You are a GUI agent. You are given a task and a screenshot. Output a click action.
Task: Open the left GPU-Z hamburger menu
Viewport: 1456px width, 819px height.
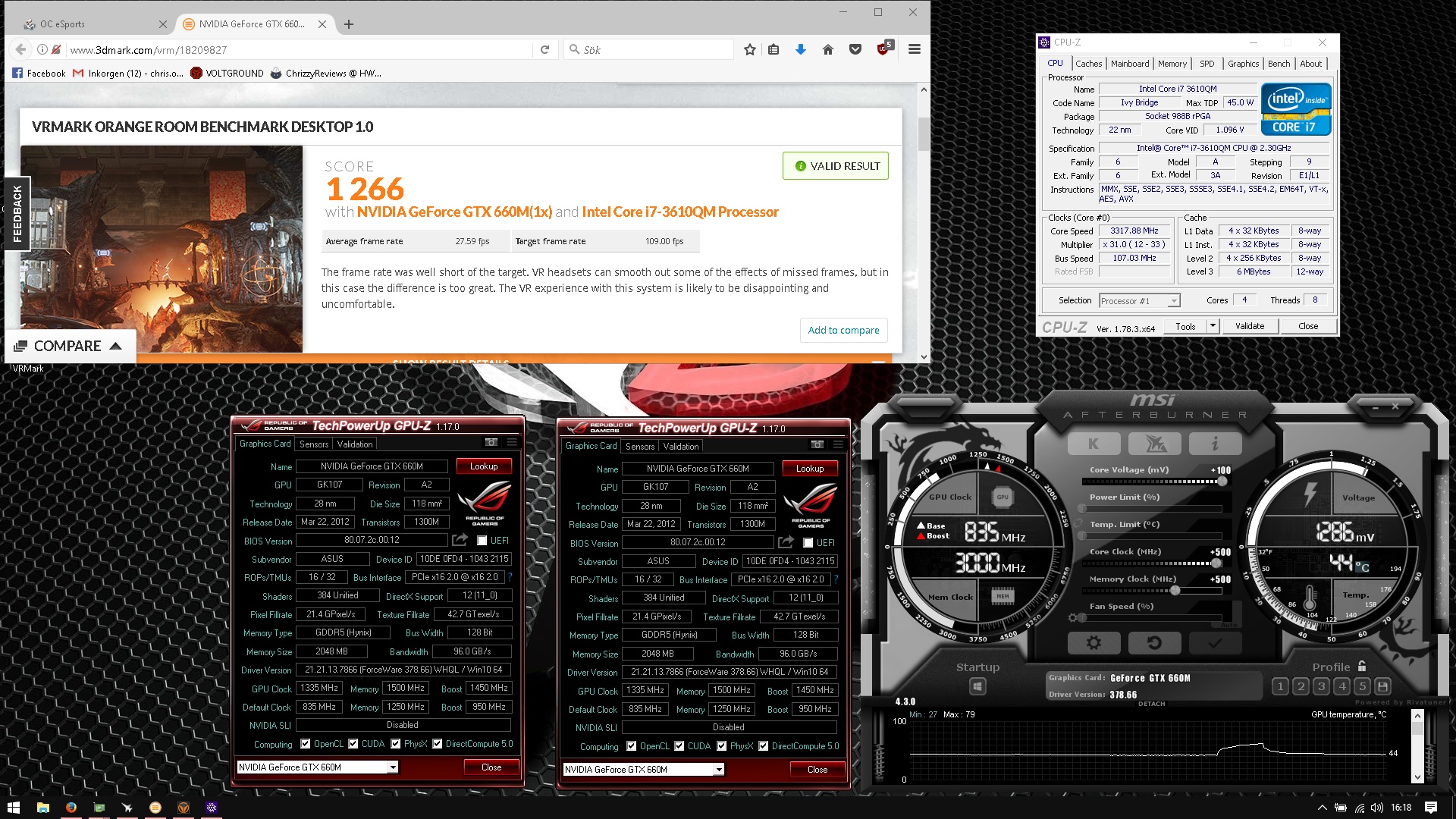click(x=512, y=443)
